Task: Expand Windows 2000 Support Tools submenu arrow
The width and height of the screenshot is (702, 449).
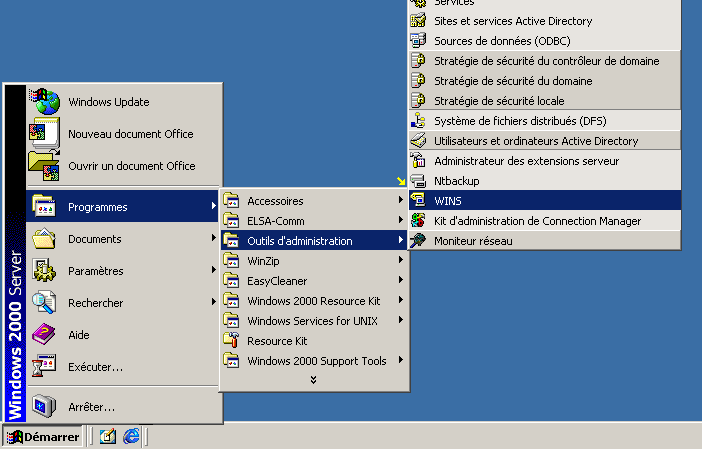Action: point(401,359)
